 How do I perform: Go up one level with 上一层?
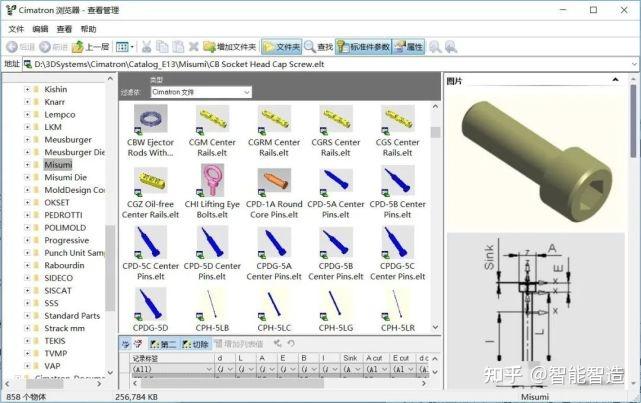[90, 47]
